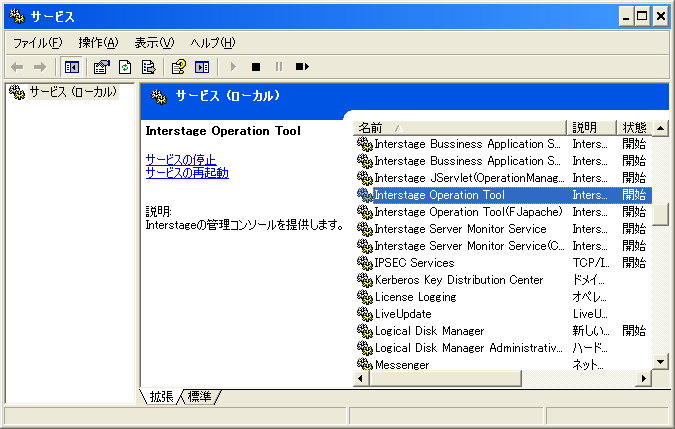Click ドメイ... description cell of Kerberos
Viewport: 675px width, 429px height.
[588, 280]
